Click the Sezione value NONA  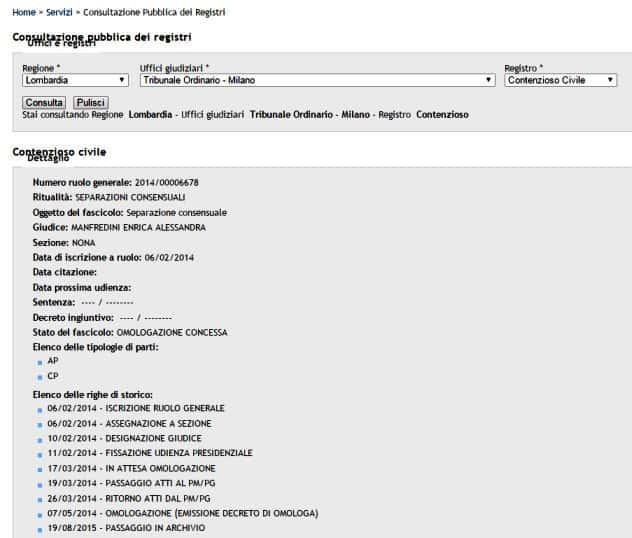tap(83, 243)
